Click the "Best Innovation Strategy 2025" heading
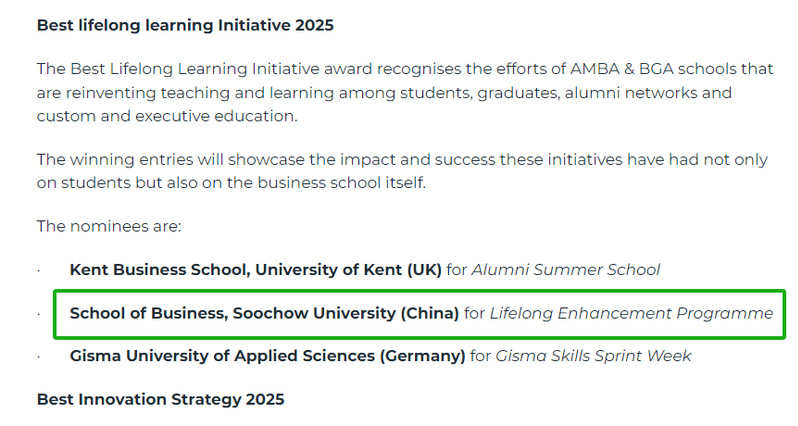Image resolution: width=798 pixels, height=426 pixels. pos(160,399)
